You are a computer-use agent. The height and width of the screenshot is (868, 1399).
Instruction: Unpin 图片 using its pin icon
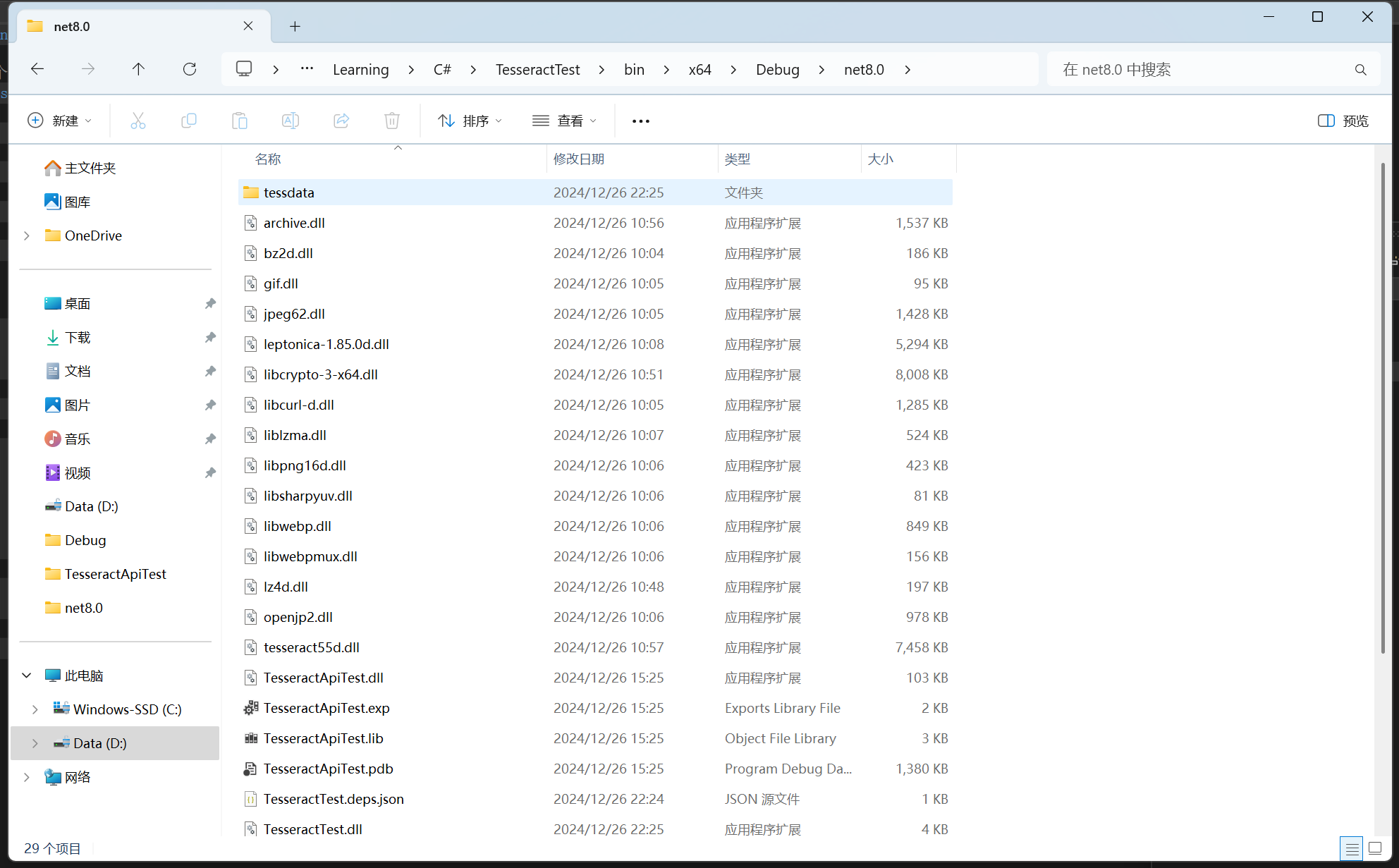(x=210, y=405)
